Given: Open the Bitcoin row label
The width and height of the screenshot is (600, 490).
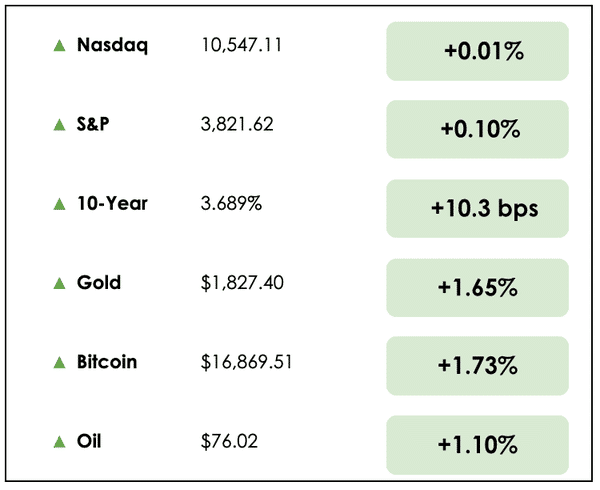Looking at the screenshot, I should 107,362.
